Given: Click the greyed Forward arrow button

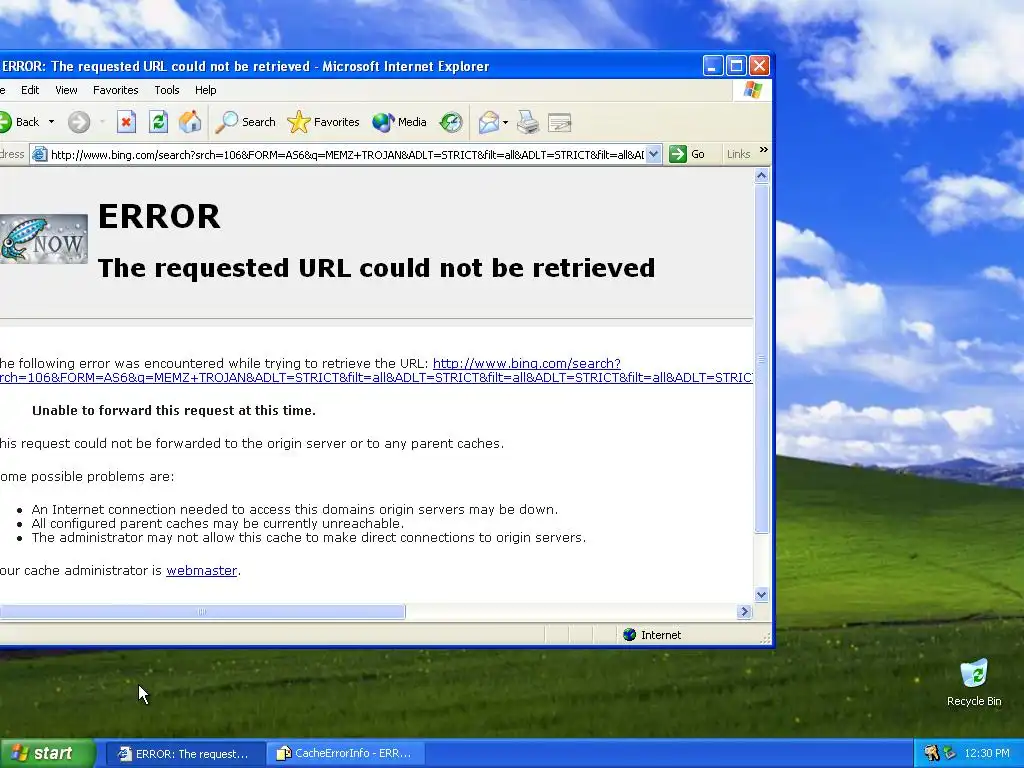Looking at the screenshot, I should pyautogui.click(x=79, y=122).
